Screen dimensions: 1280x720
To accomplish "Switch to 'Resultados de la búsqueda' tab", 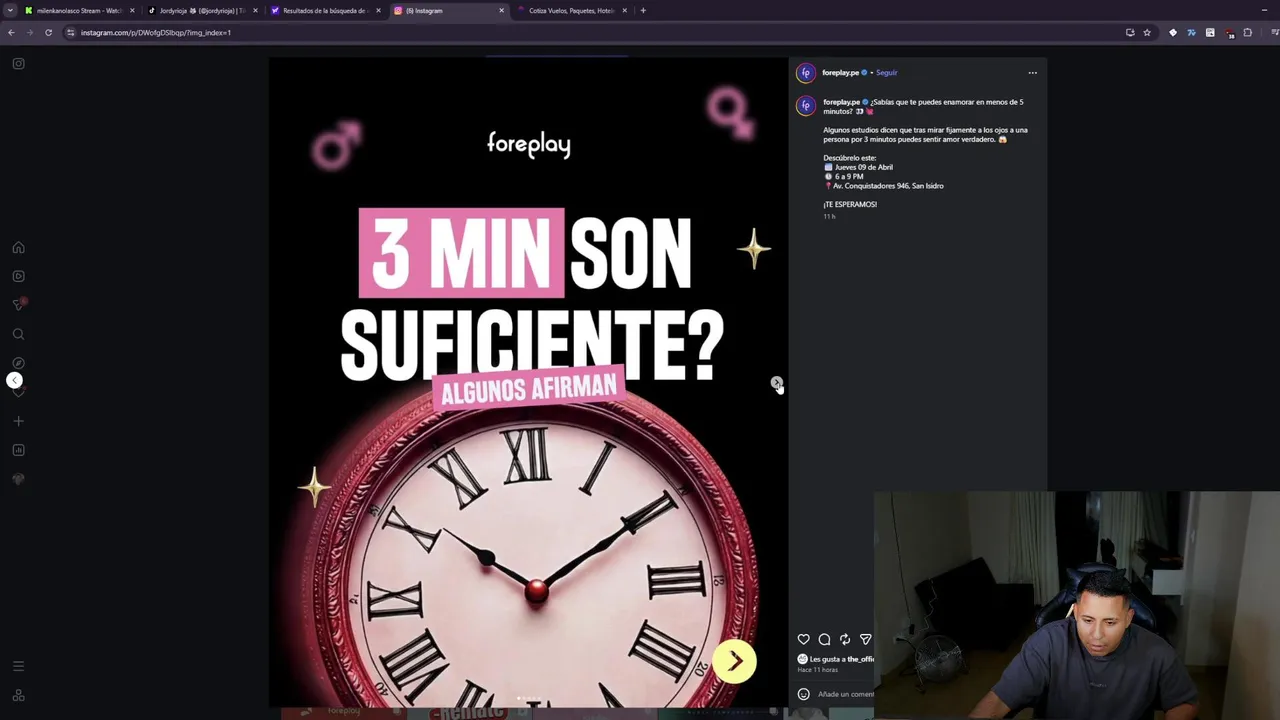I will [x=326, y=11].
